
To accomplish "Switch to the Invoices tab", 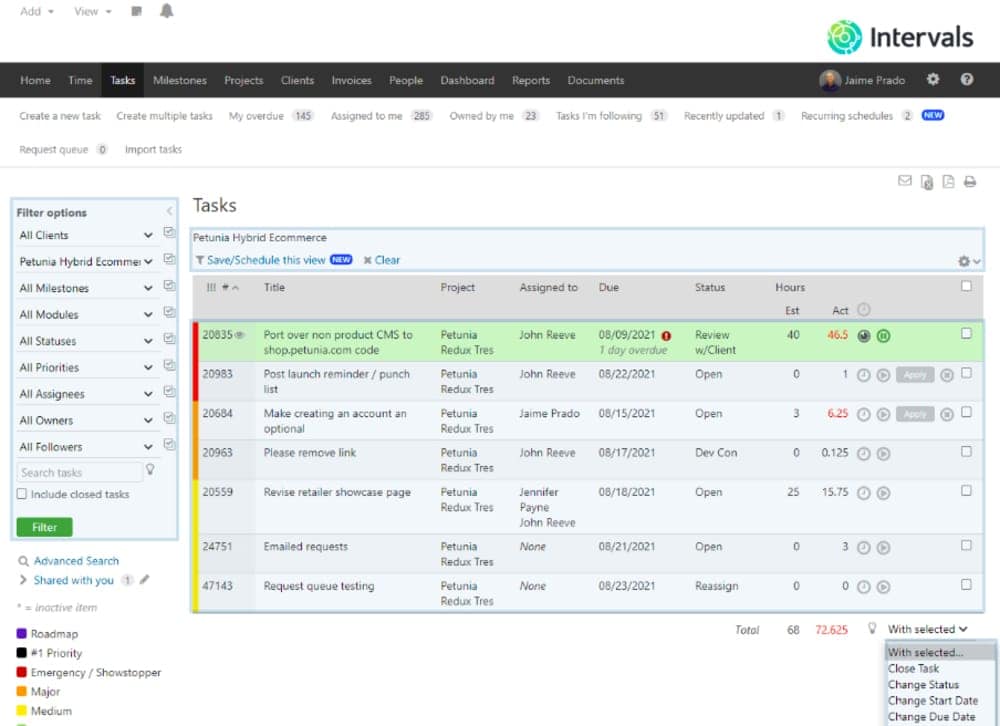I will pos(351,80).
